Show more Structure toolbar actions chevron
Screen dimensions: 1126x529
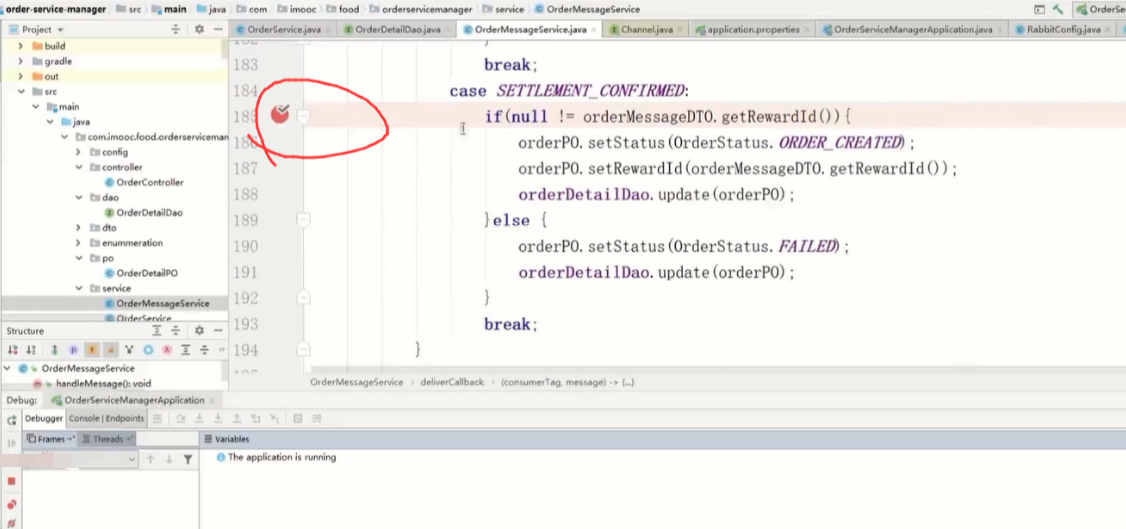point(220,350)
